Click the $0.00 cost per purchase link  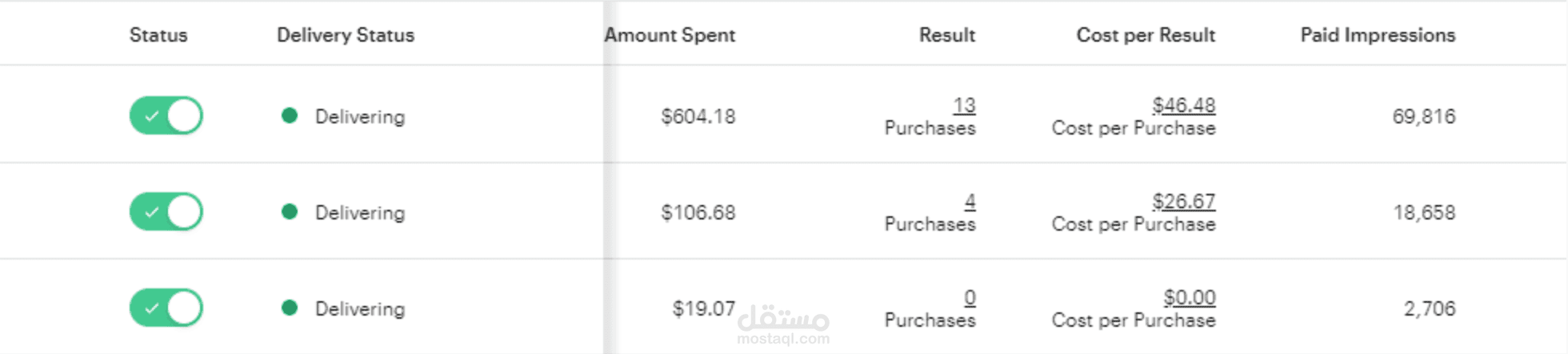[1189, 298]
